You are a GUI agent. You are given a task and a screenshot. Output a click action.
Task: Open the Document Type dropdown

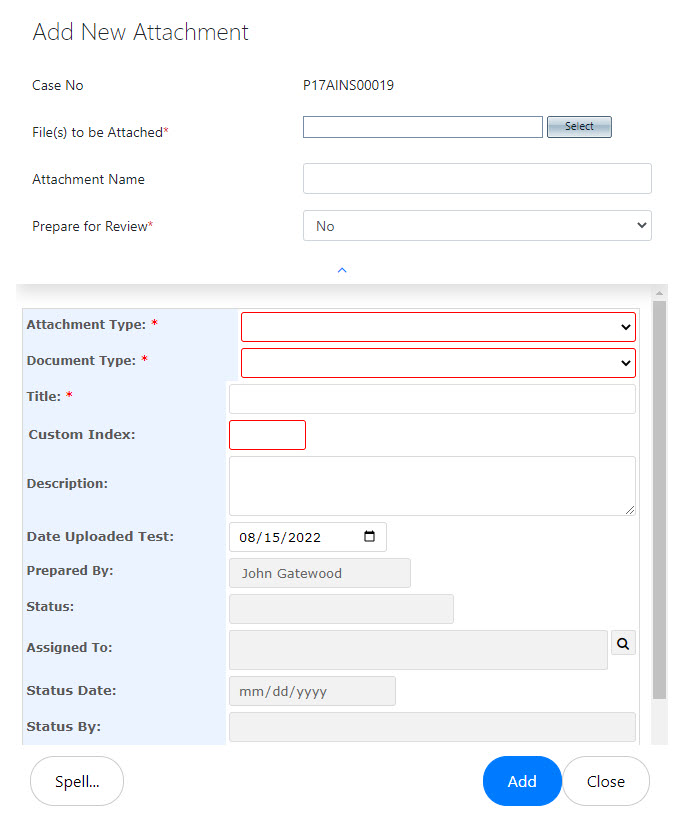[x=438, y=363]
